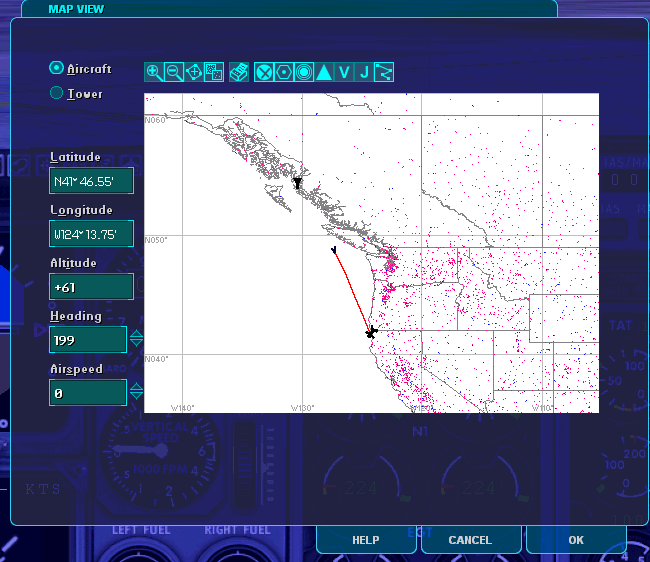Viewport: 650px width, 562px height.
Task: Click the tower marker on the map
Action: (x=297, y=183)
